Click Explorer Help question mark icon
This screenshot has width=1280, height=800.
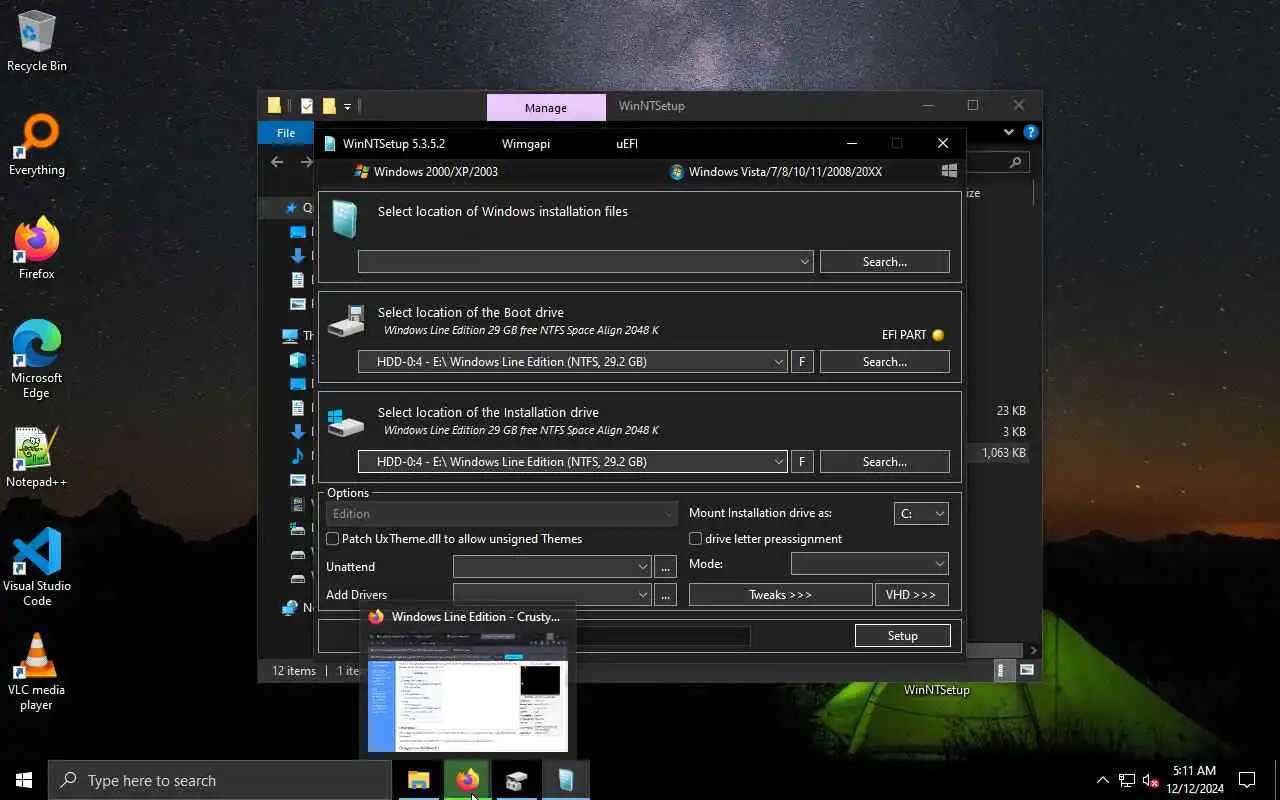pos(1031,132)
